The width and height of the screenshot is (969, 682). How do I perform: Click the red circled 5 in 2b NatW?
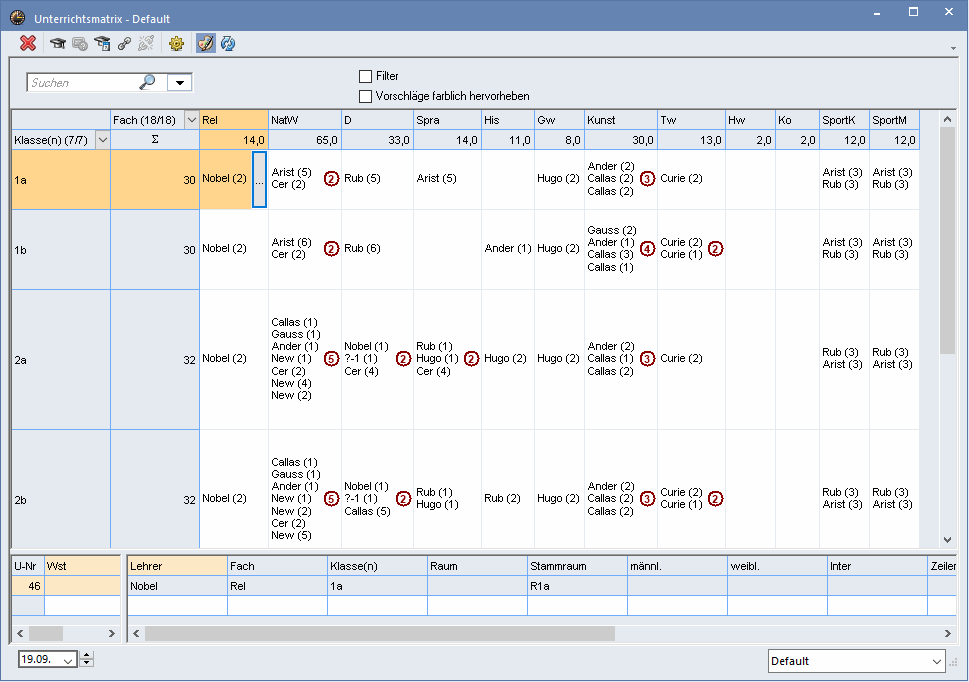click(331, 499)
